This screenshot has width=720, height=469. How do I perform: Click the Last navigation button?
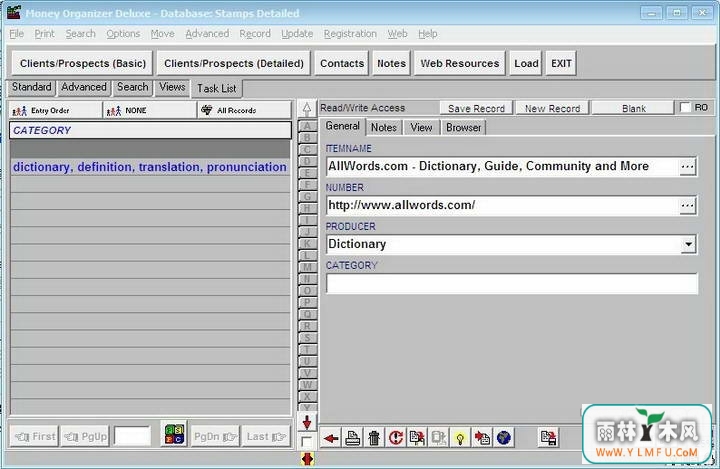click(x=266, y=436)
